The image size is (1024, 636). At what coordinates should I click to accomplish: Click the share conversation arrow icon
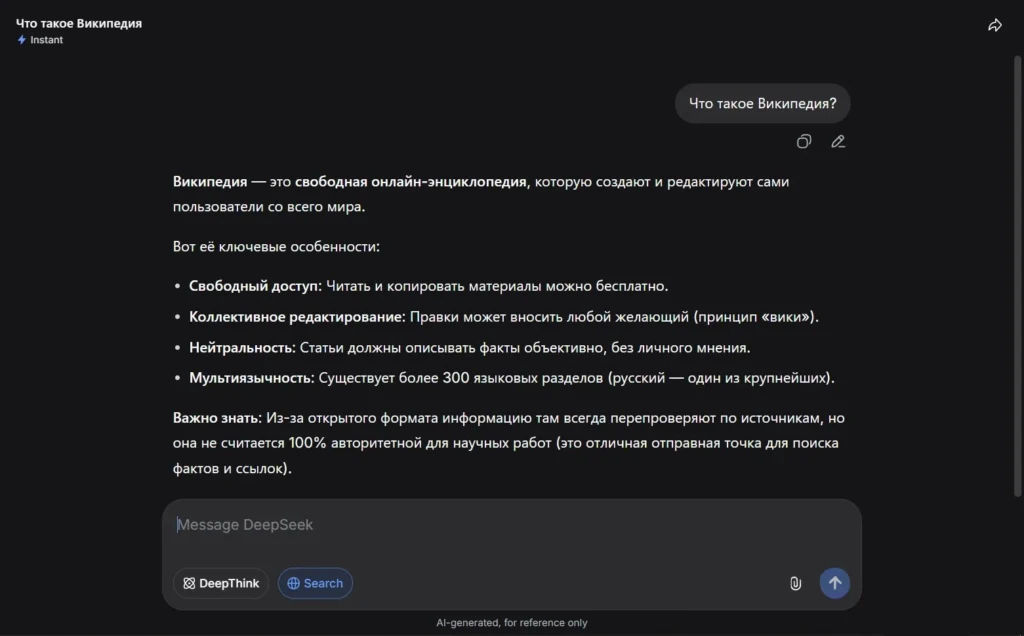pos(994,25)
